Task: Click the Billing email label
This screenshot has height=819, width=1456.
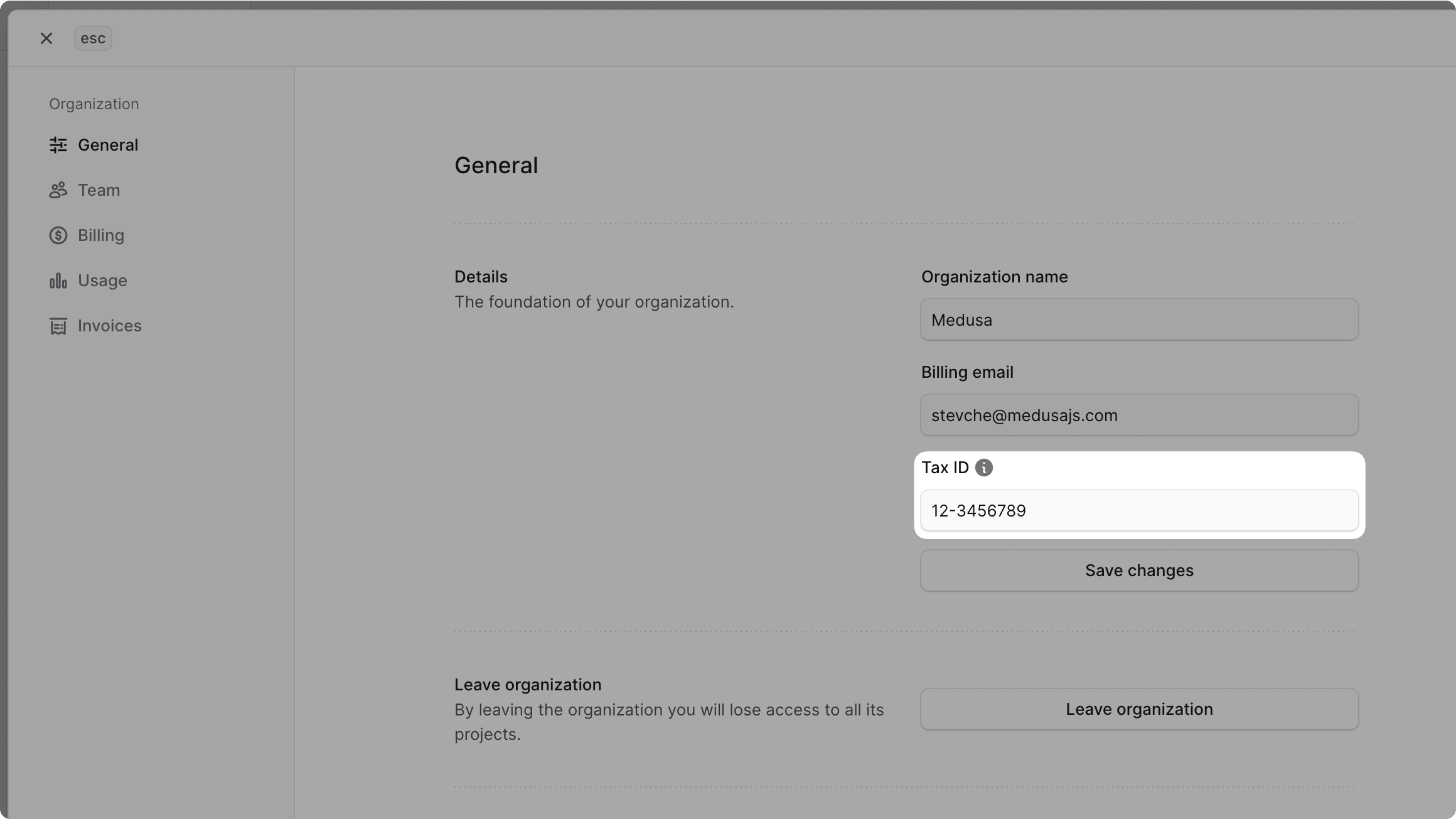Action: click(x=967, y=372)
